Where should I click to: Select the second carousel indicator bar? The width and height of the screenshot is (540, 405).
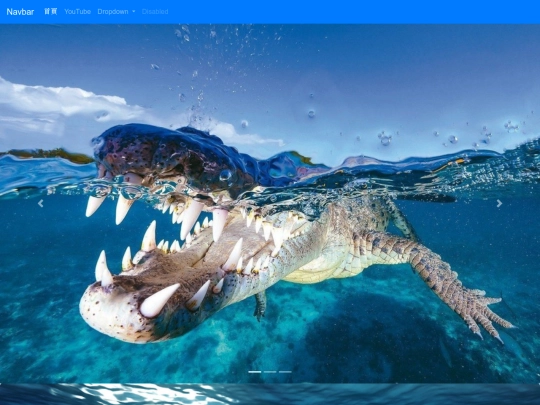[x=270, y=372]
